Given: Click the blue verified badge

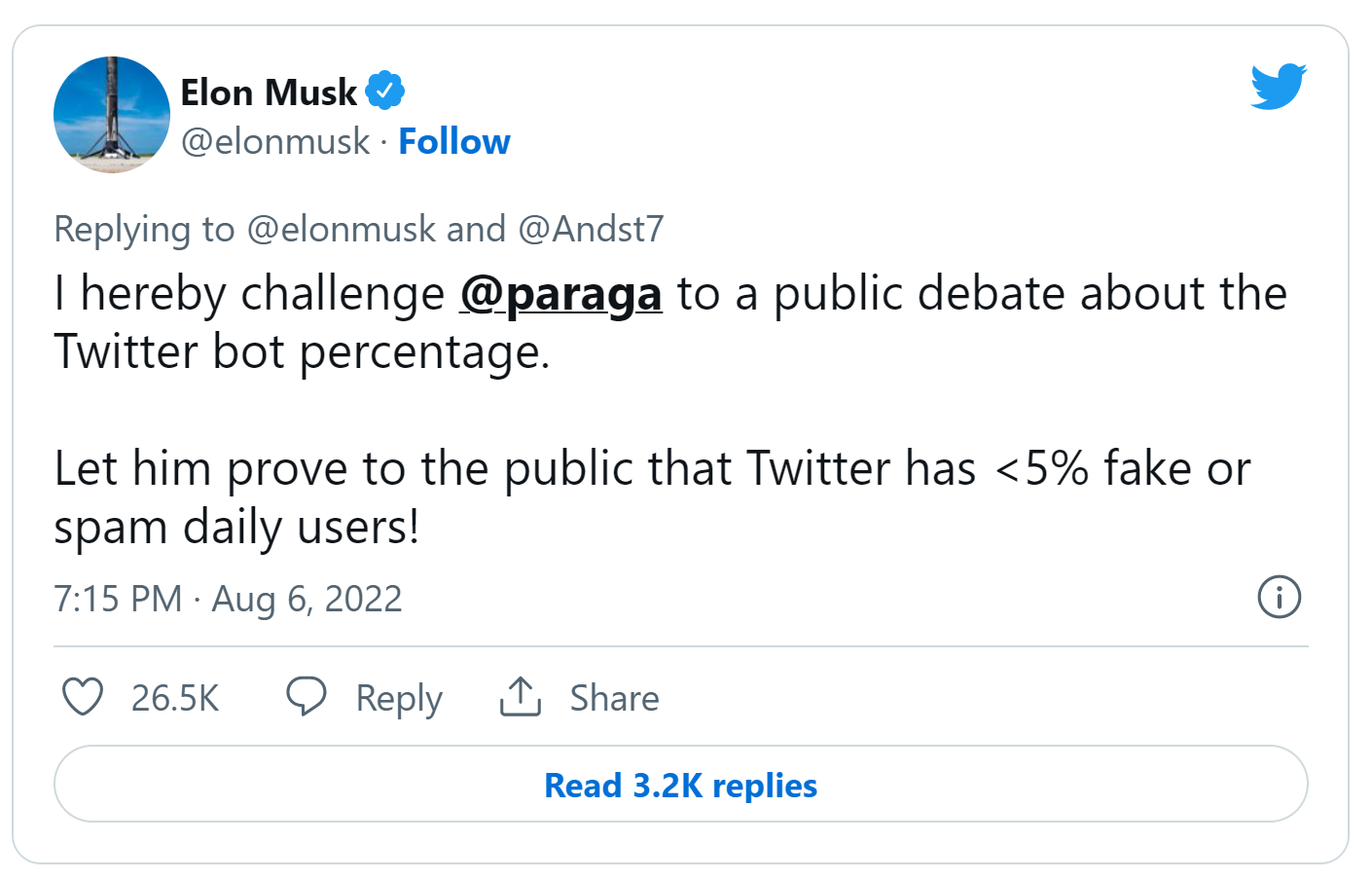Looking at the screenshot, I should 385,92.
